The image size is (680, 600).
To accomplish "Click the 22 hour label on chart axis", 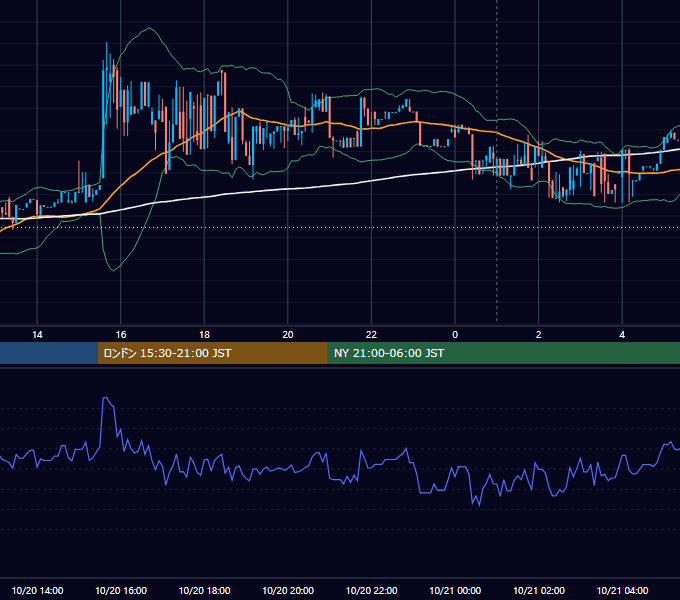I will [371, 335].
